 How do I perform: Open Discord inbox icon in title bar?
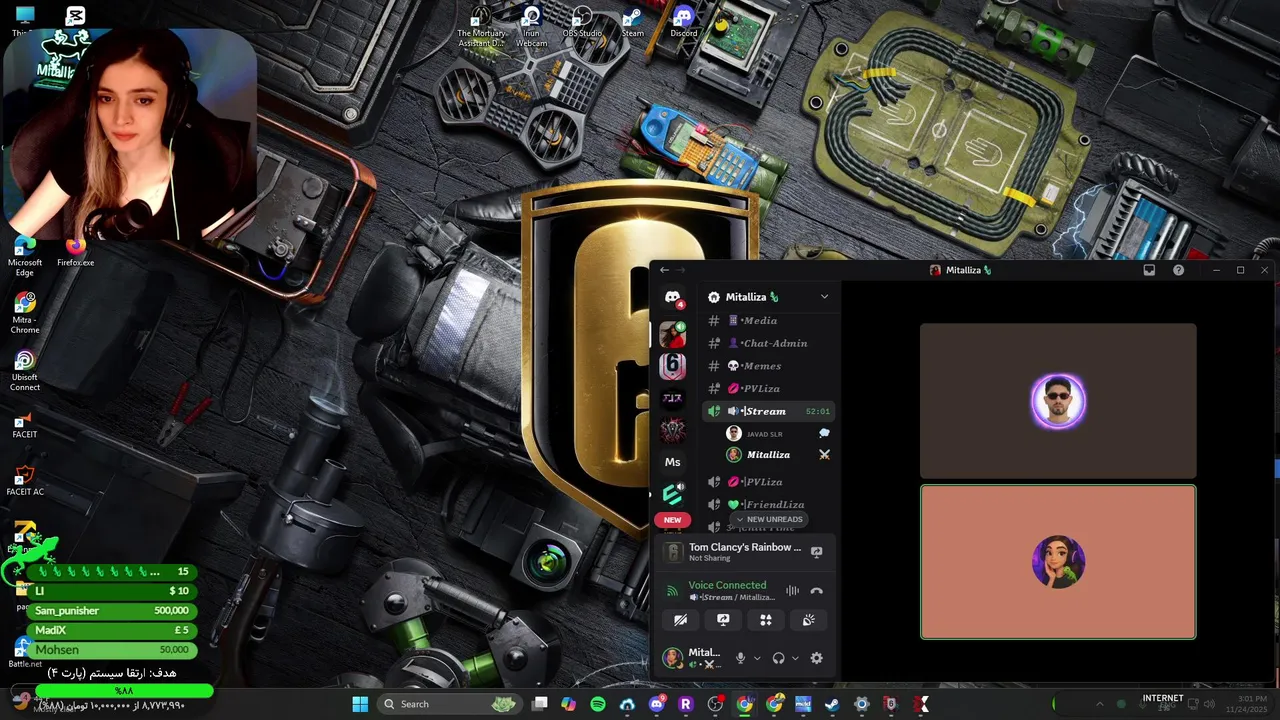pos(1149,270)
